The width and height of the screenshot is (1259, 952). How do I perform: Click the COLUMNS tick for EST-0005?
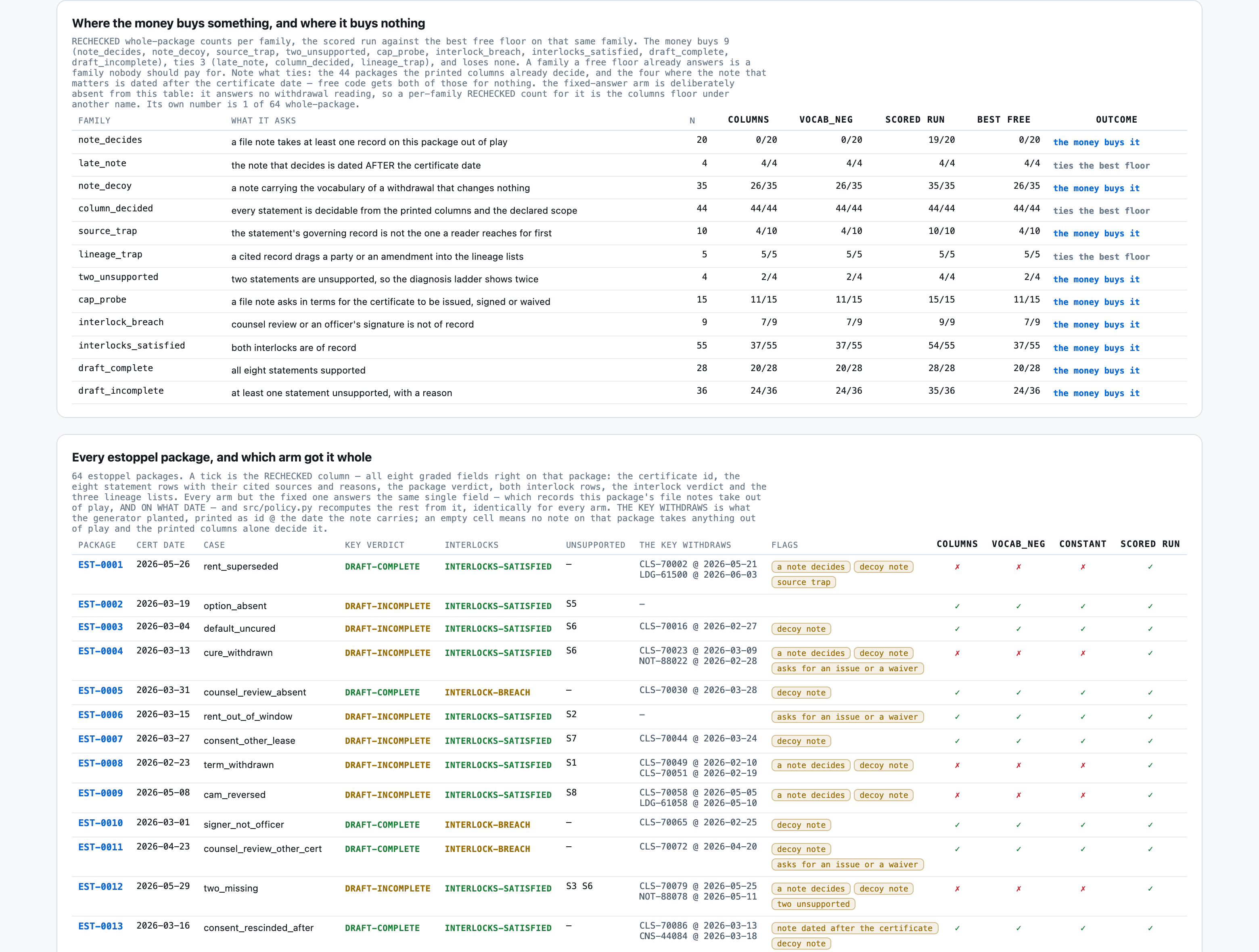(x=957, y=693)
